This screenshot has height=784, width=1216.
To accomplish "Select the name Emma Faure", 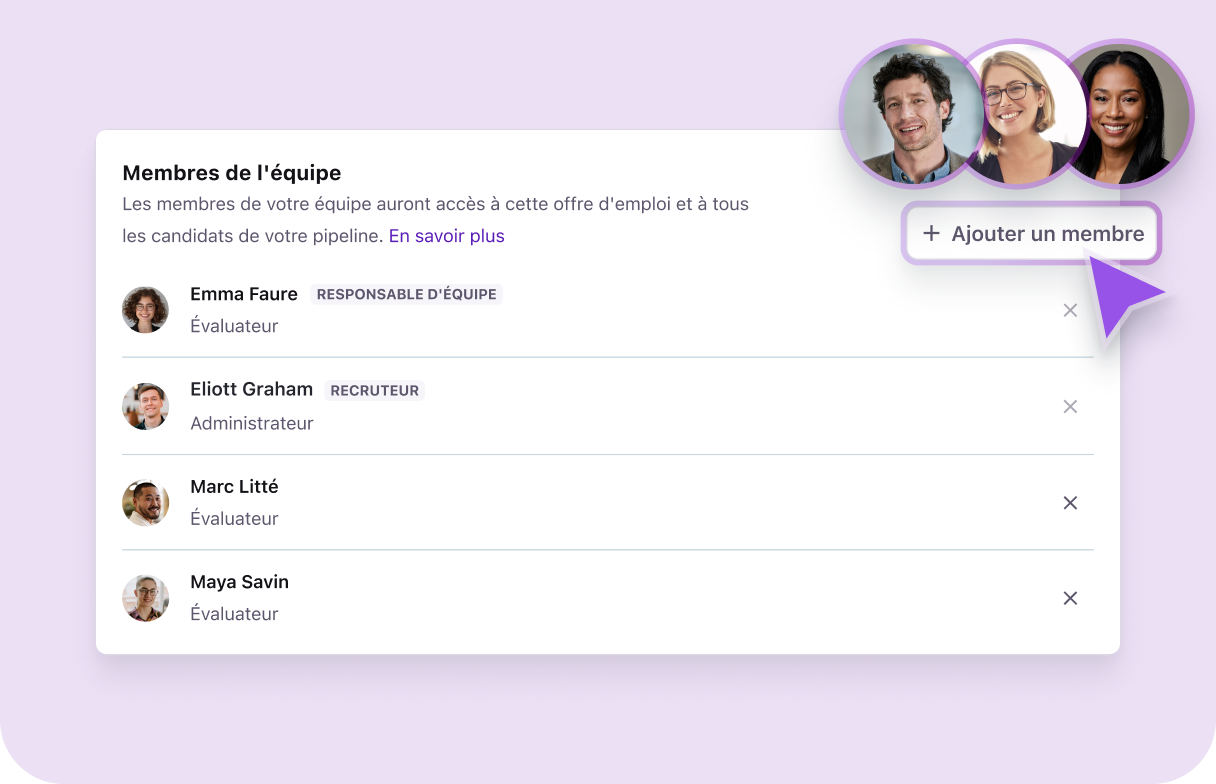I will click(244, 294).
